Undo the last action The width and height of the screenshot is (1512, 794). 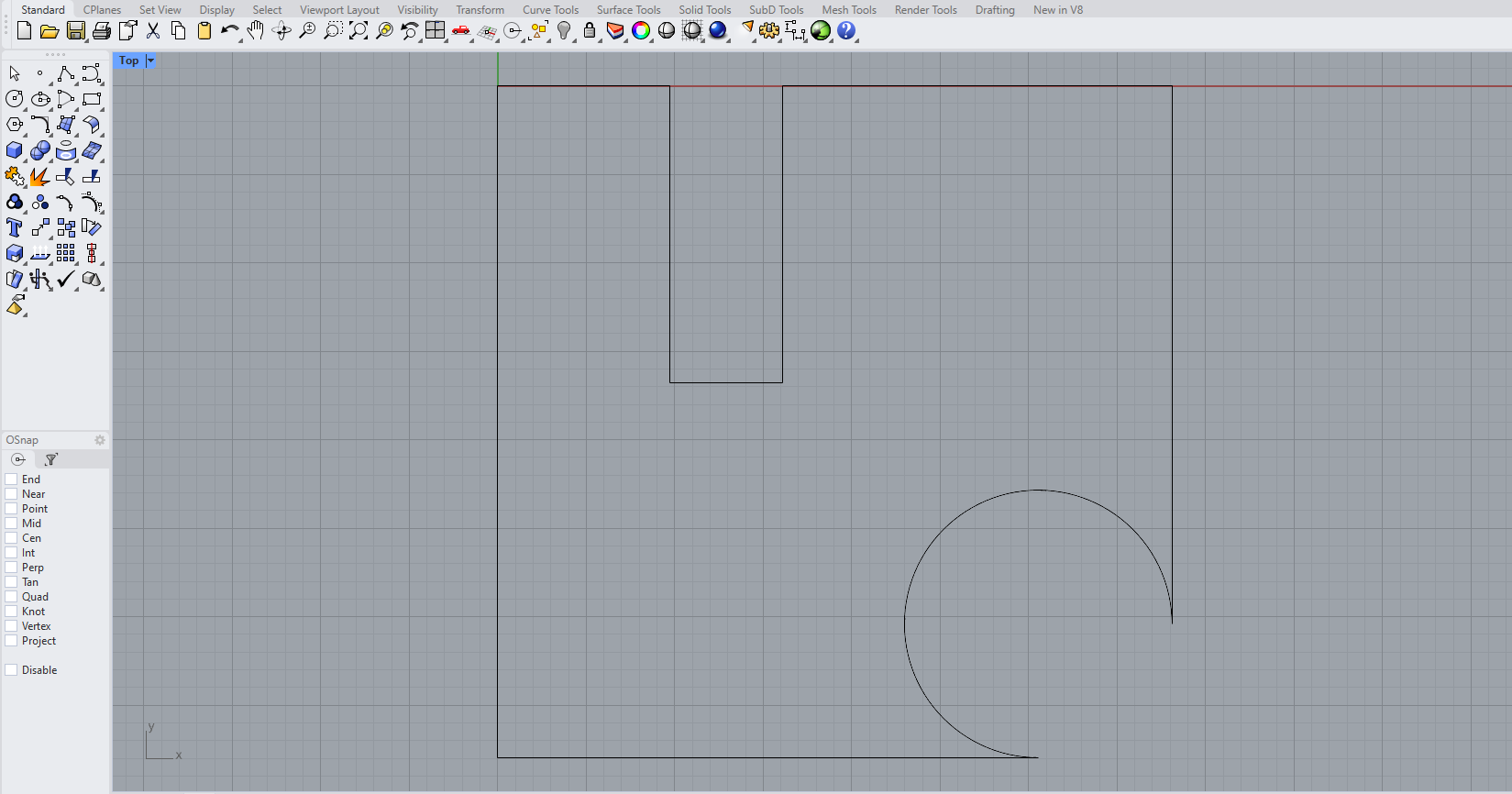coord(229,31)
